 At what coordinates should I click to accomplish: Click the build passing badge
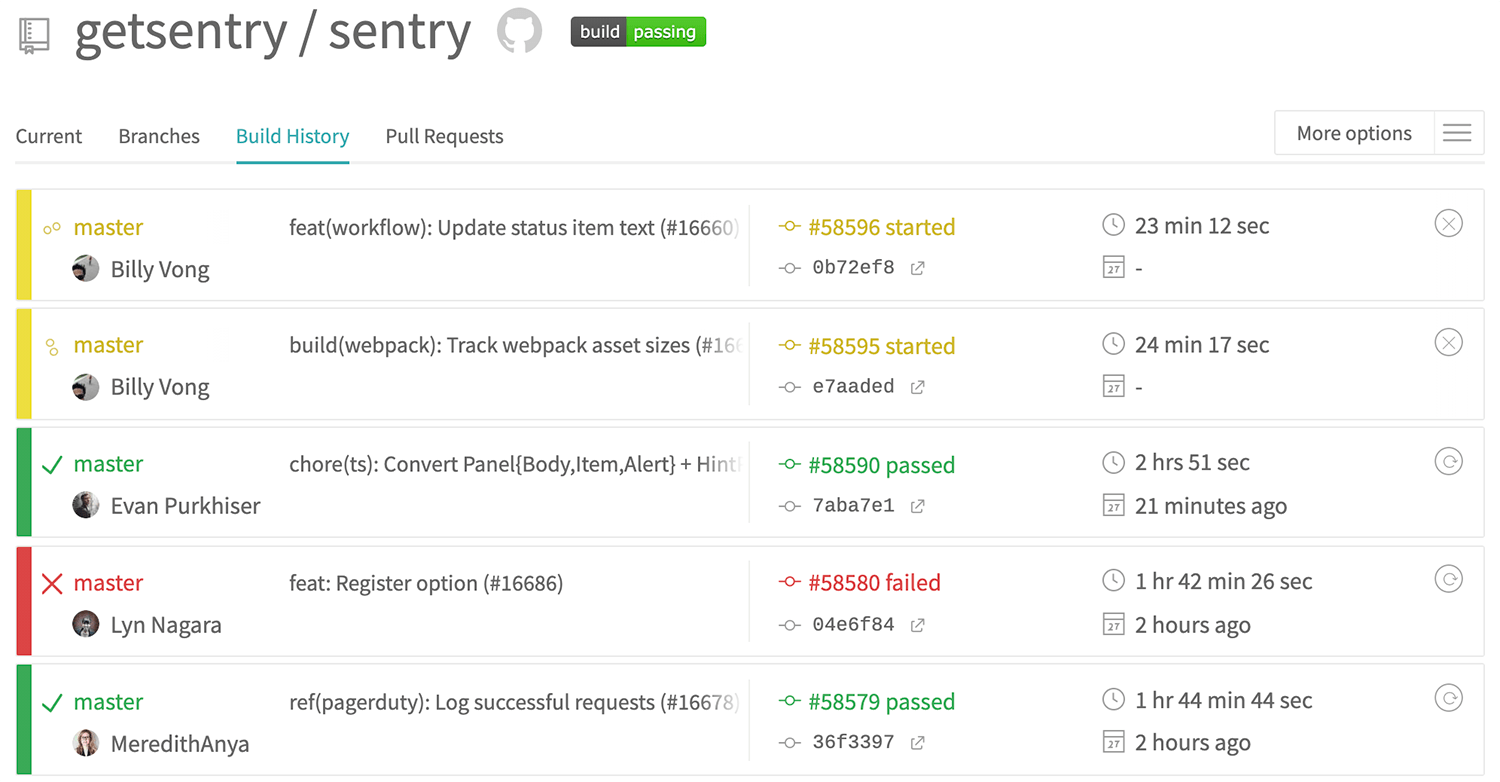coord(638,32)
